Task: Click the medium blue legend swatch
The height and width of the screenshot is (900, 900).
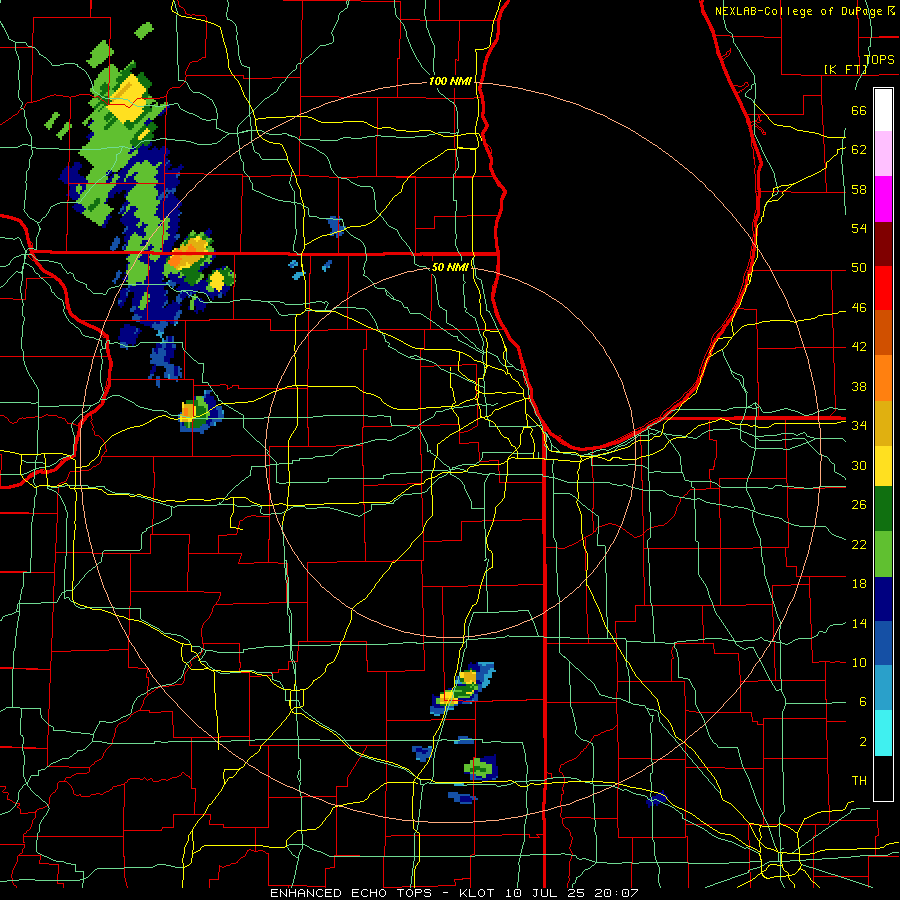Action: click(x=883, y=643)
